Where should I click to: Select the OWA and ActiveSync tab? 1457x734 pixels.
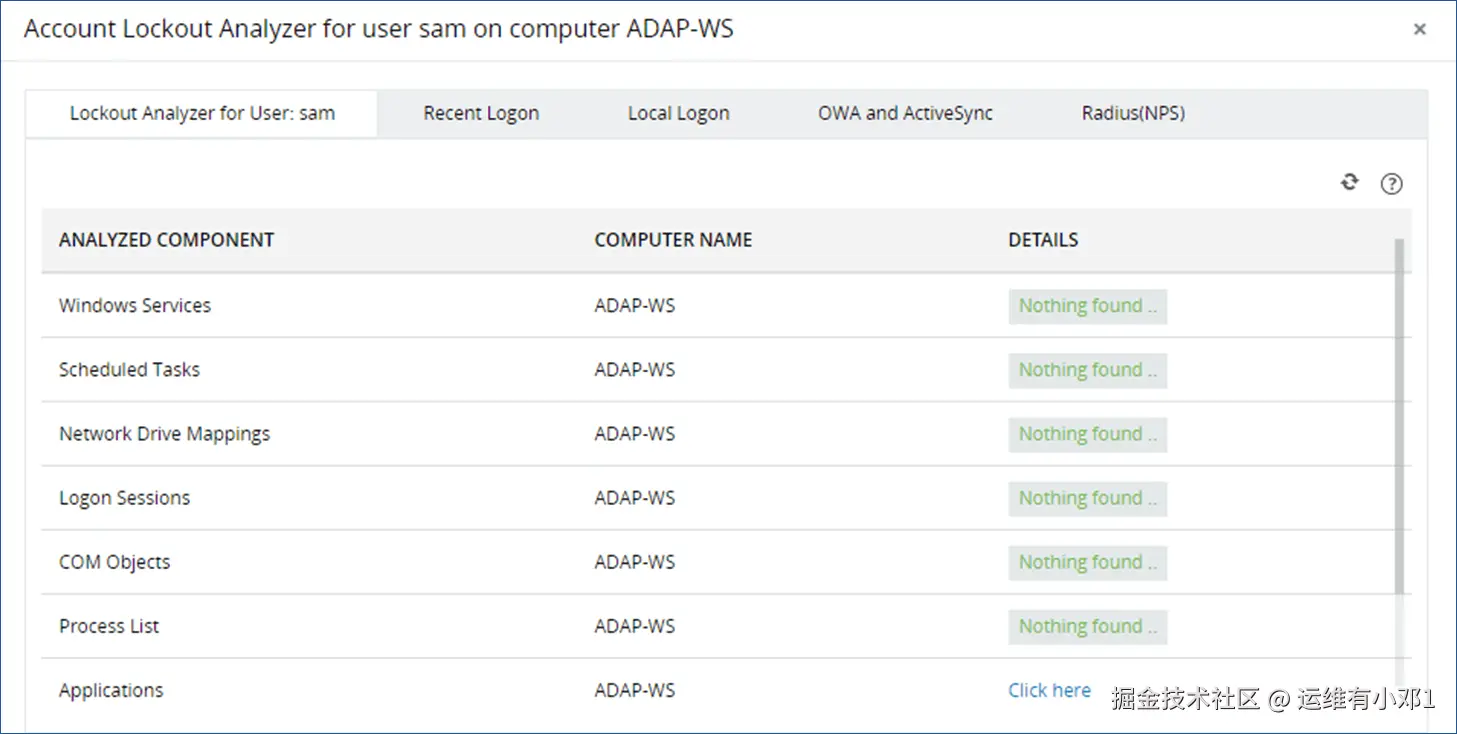[x=905, y=114]
